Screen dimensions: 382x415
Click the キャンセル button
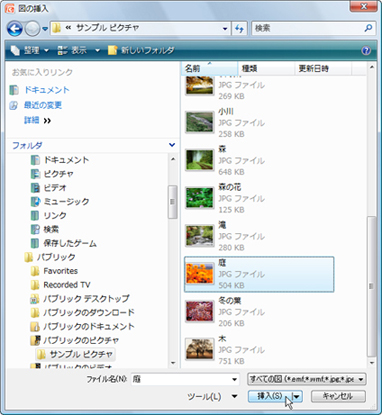pyautogui.click(x=338, y=396)
